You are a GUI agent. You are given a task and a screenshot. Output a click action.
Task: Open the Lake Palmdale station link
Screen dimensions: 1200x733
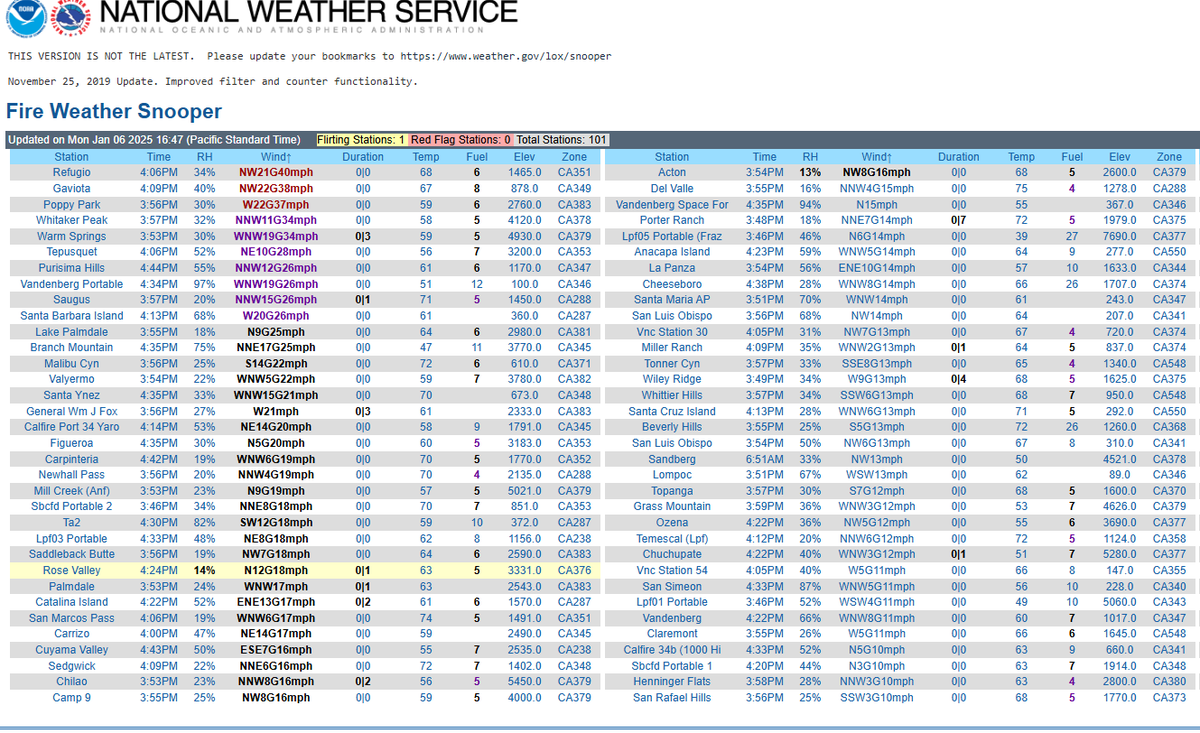pos(72,331)
